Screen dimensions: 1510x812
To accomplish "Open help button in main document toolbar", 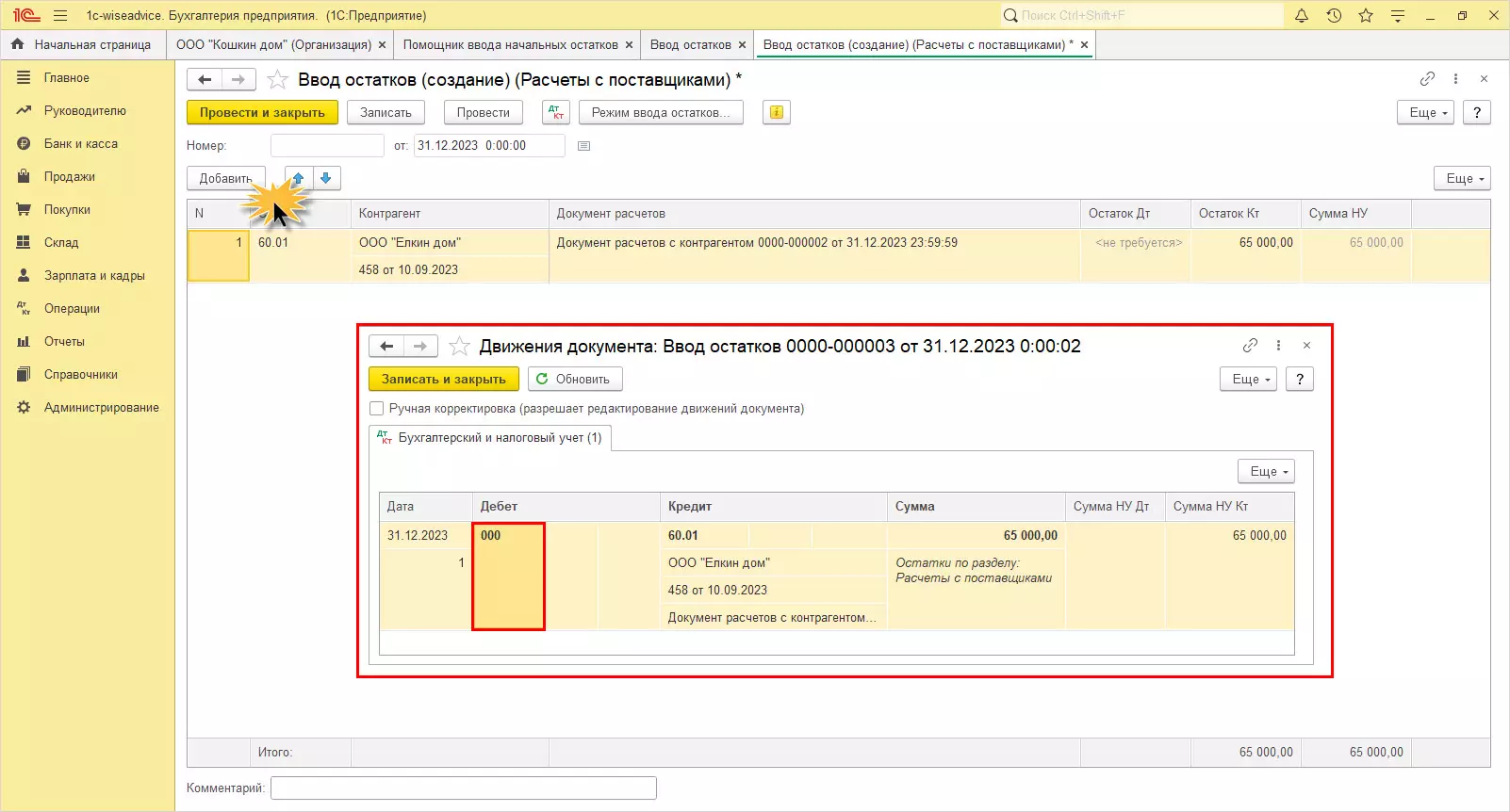I will (1477, 112).
